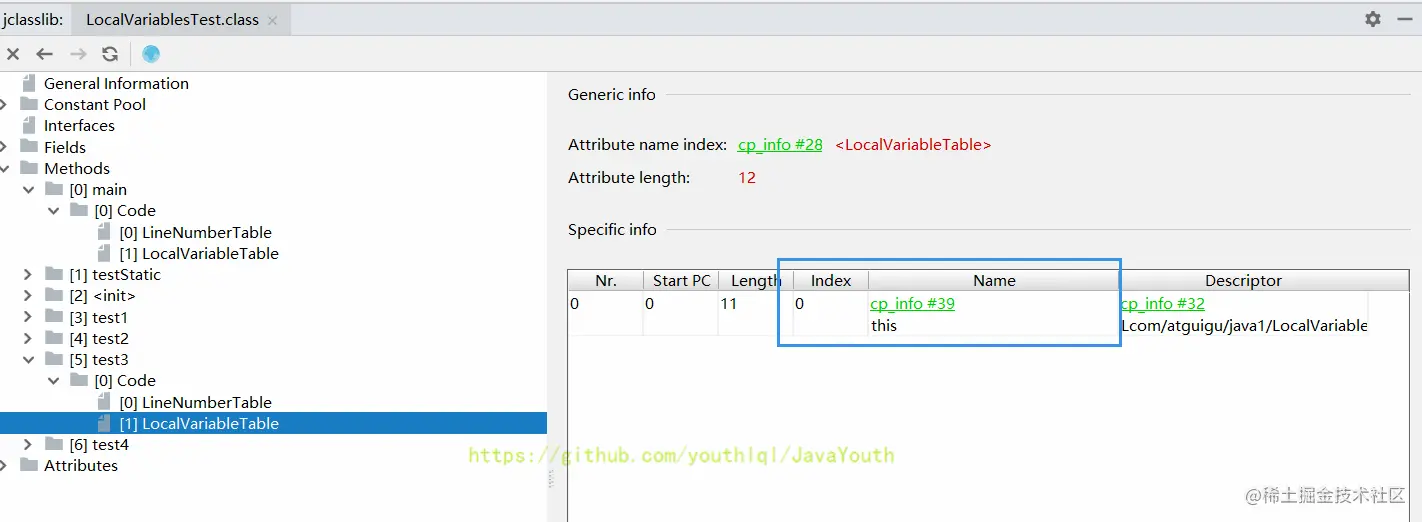Go back with the left arrow icon
The height and width of the screenshot is (522, 1422).
pos(44,54)
